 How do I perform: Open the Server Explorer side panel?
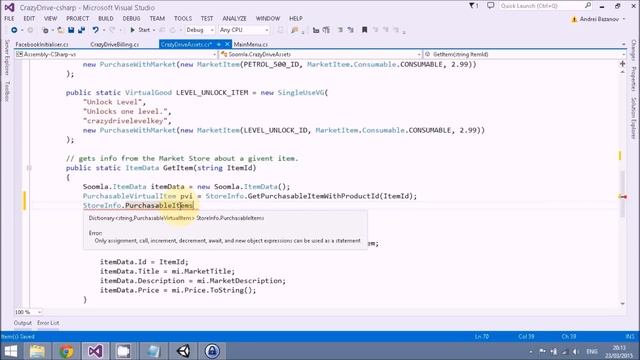click(7, 58)
